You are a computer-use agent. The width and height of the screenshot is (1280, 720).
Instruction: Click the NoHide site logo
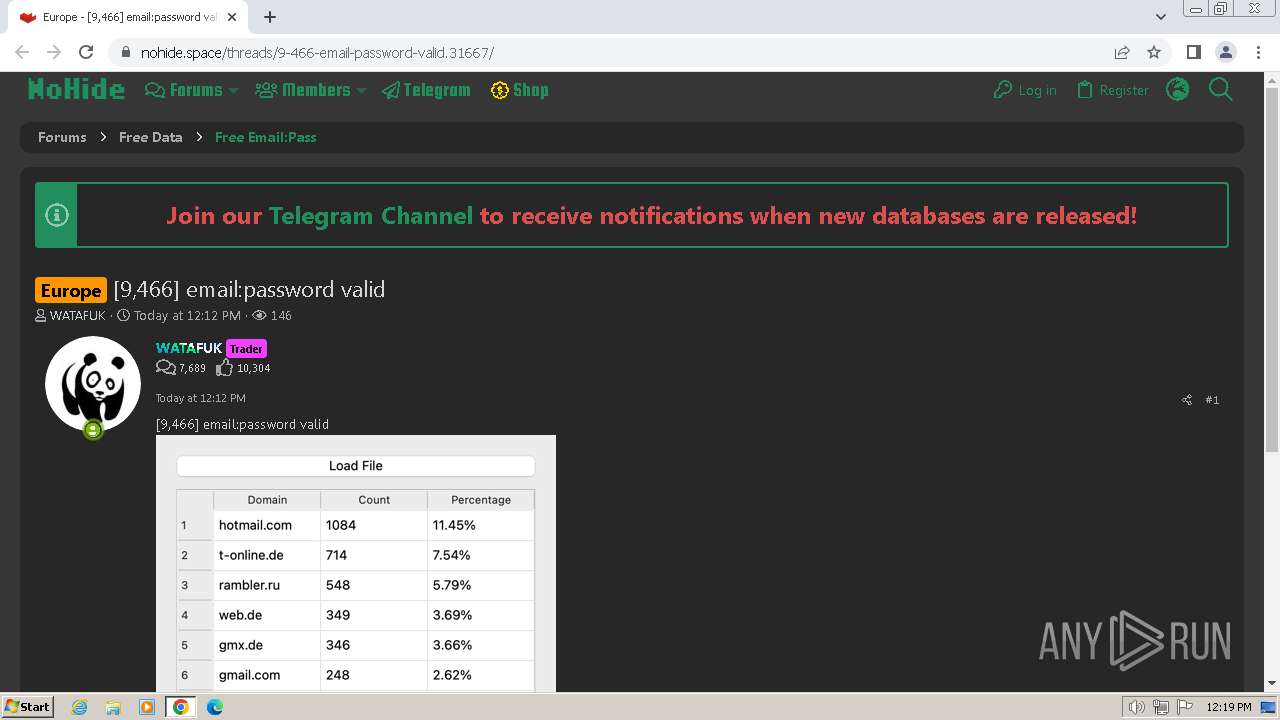coord(76,90)
